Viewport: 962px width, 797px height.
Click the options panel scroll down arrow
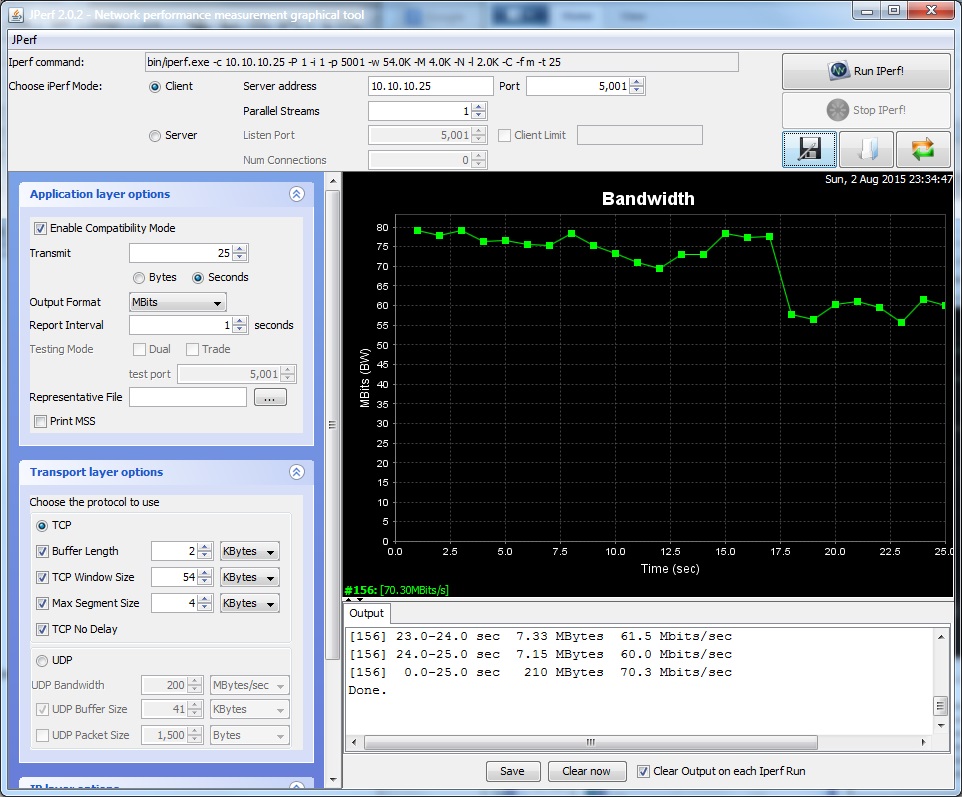pos(333,780)
